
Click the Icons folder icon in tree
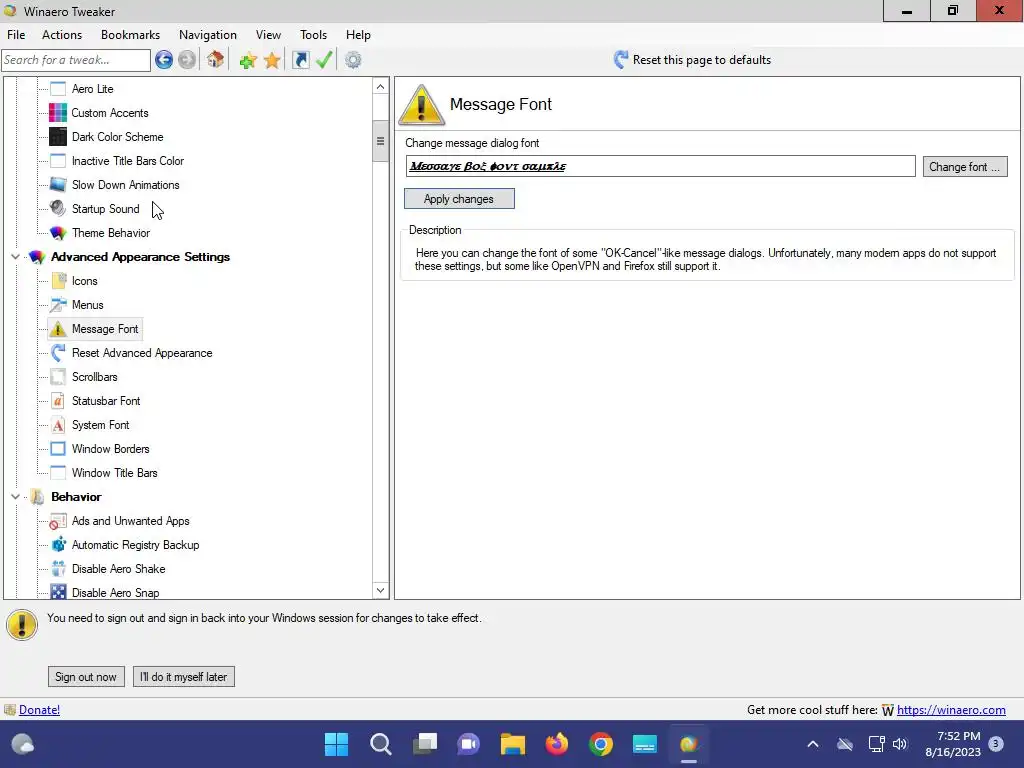coord(58,281)
